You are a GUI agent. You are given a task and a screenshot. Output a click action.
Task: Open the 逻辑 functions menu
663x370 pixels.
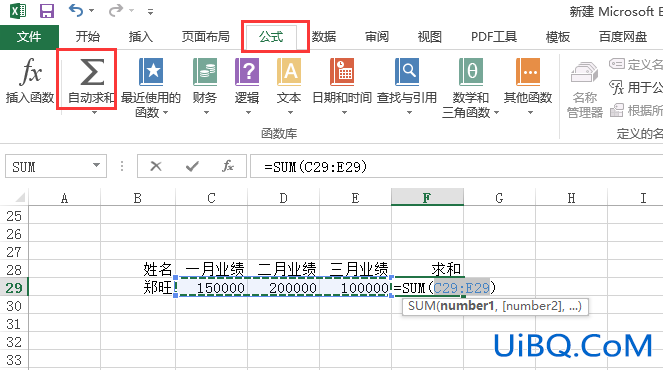pos(247,87)
